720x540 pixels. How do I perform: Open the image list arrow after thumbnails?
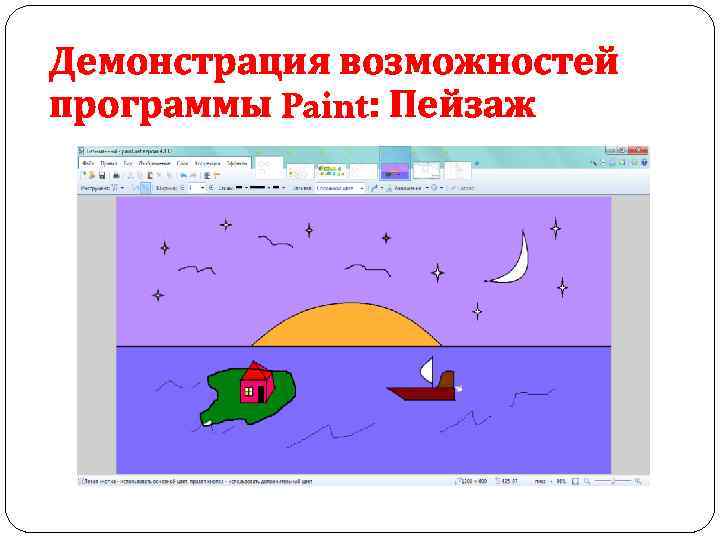pyautogui.click(x=477, y=163)
